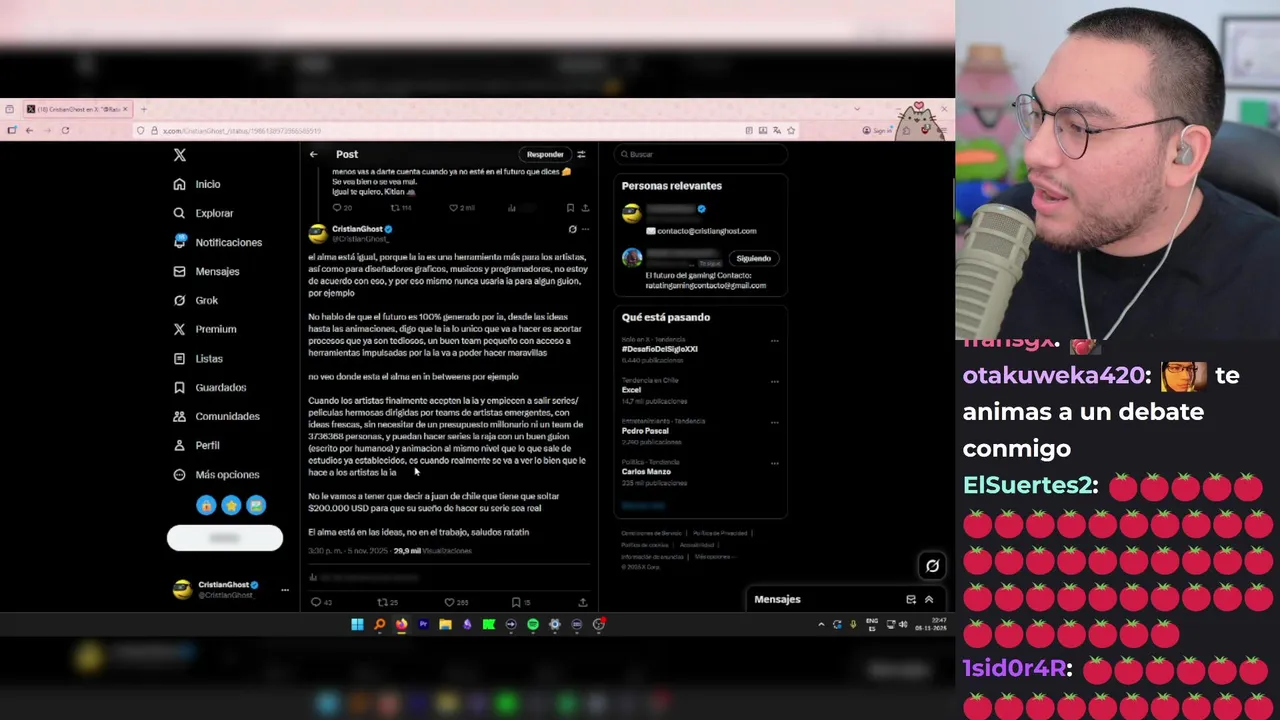Viewport: 1280px width, 720px height.
Task: Open Mensajes from the left sidebar
Action: (x=206, y=271)
